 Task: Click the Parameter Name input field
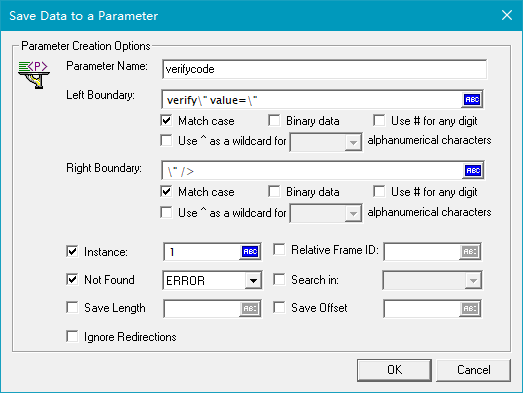[324, 69]
